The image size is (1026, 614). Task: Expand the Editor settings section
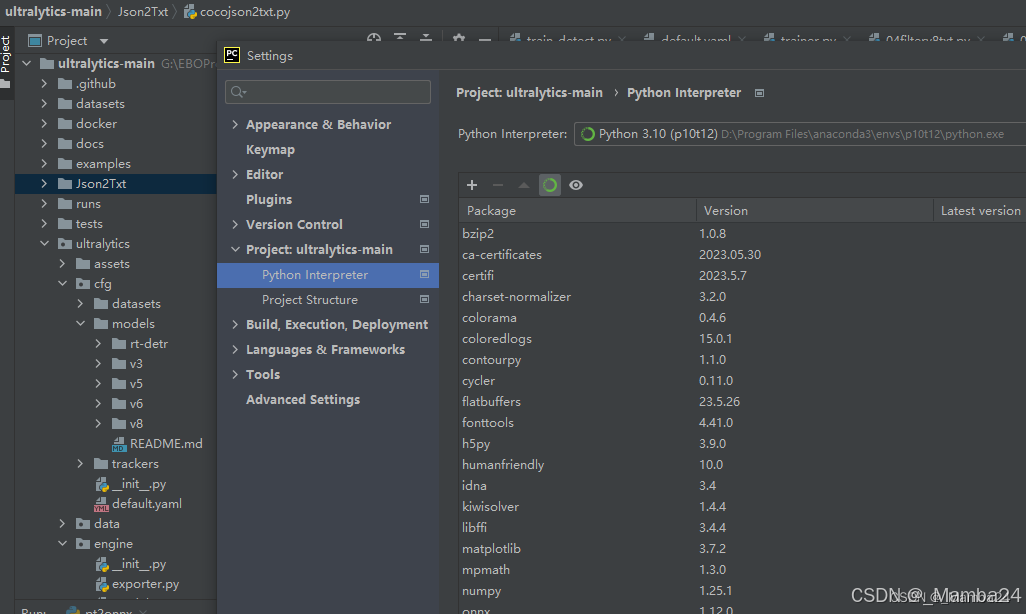235,174
